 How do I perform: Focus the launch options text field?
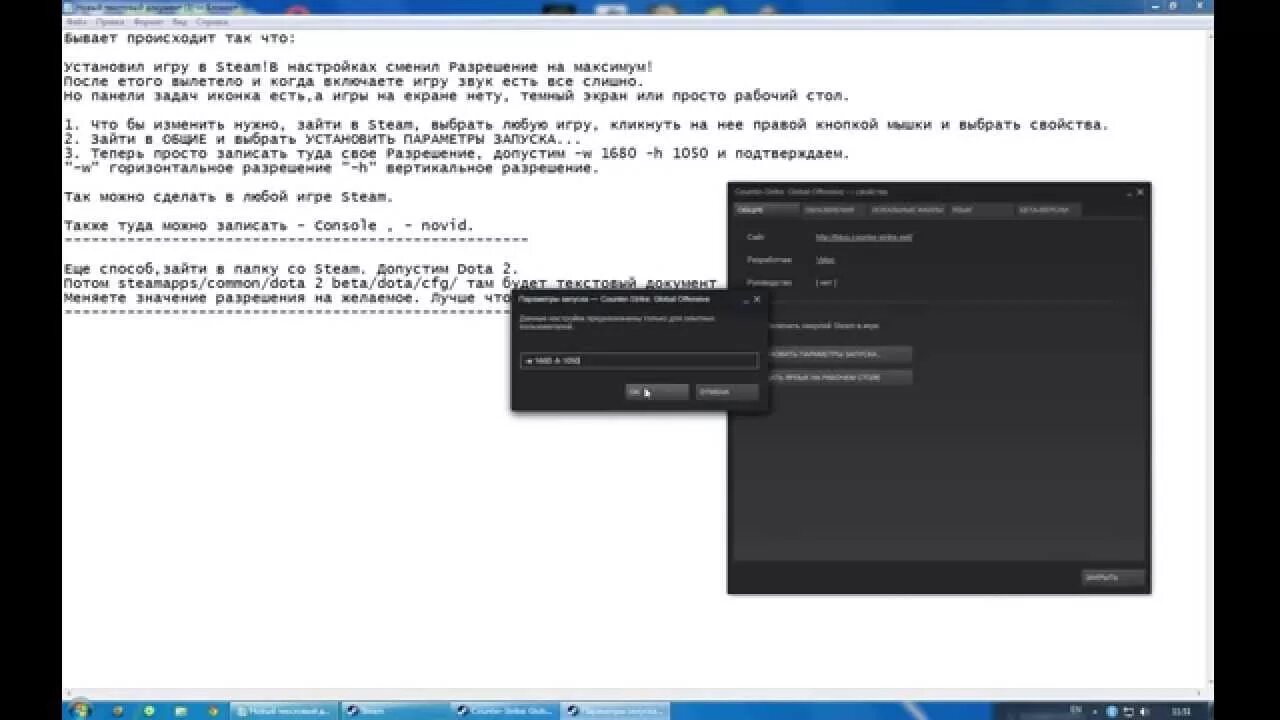[x=639, y=360]
